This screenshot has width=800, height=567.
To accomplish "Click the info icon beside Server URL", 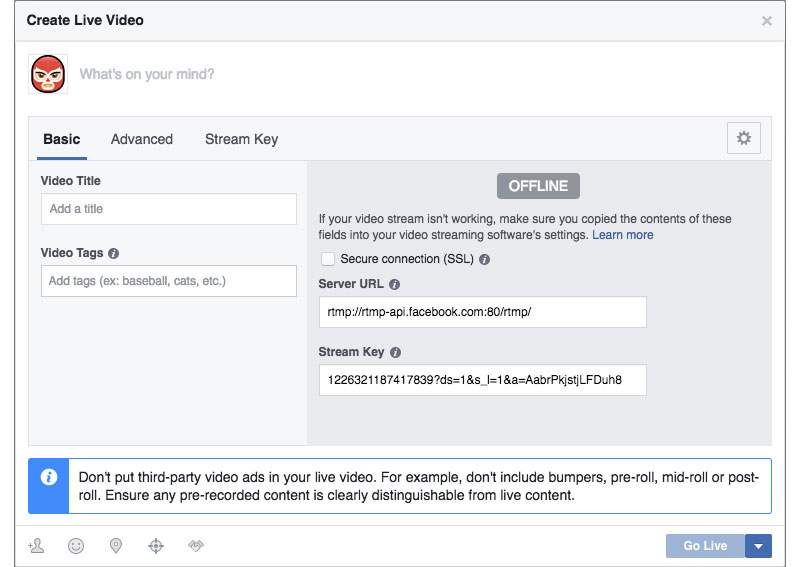I will 394,285.
